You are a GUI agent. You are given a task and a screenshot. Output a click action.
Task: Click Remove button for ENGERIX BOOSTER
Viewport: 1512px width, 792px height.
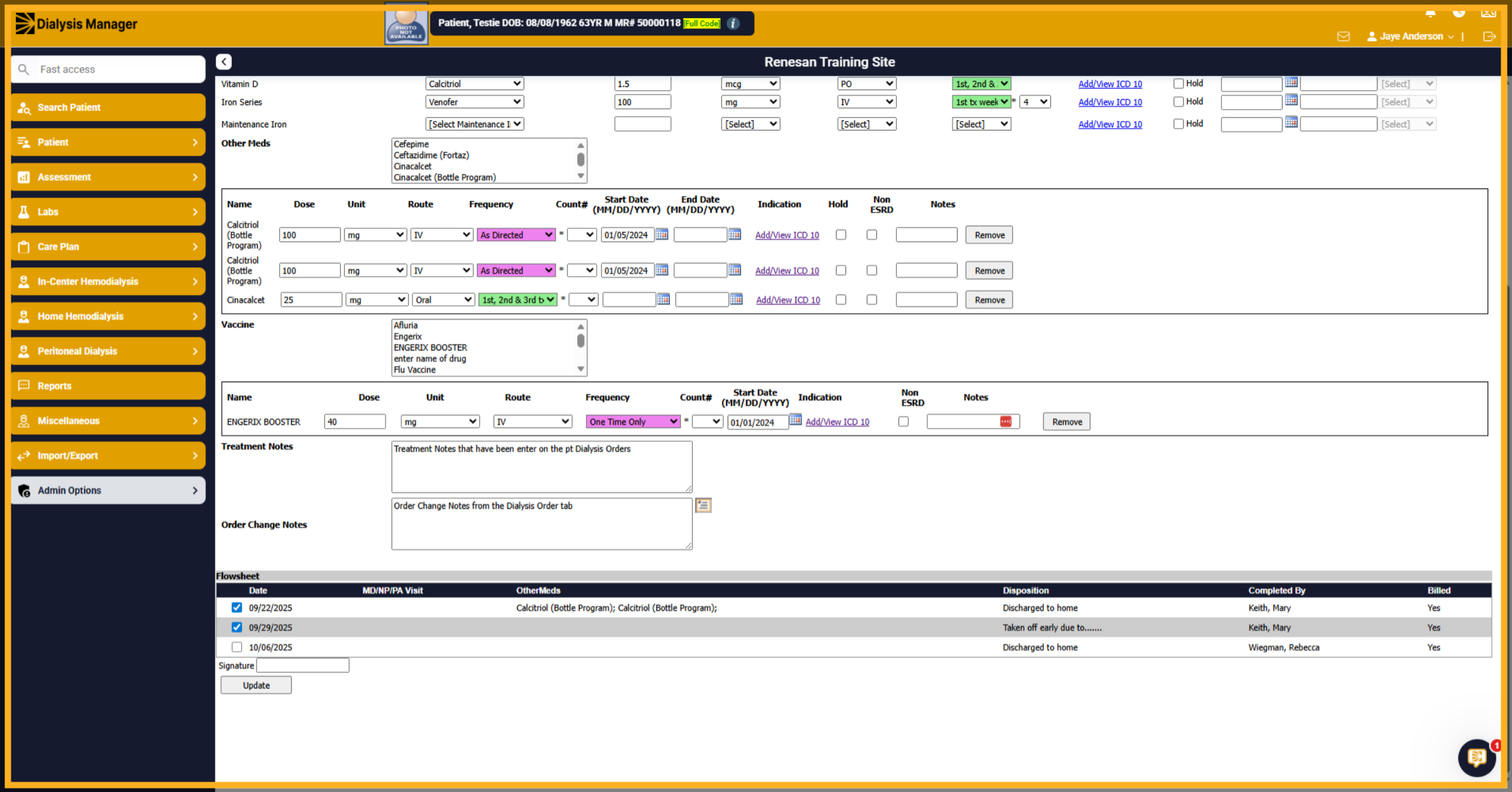[1067, 422]
